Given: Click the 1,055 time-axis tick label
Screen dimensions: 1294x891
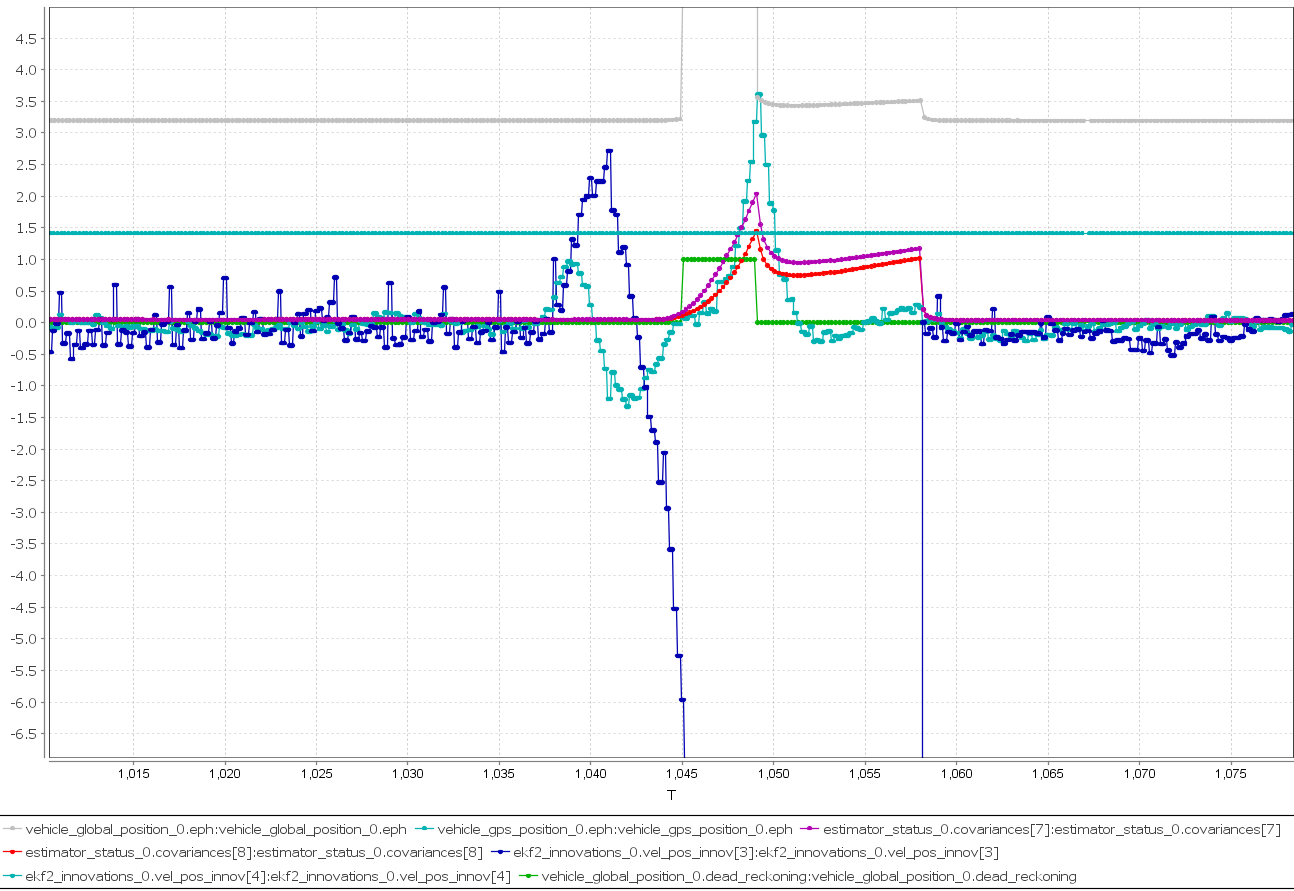Looking at the screenshot, I should pyautogui.click(x=865, y=773).
